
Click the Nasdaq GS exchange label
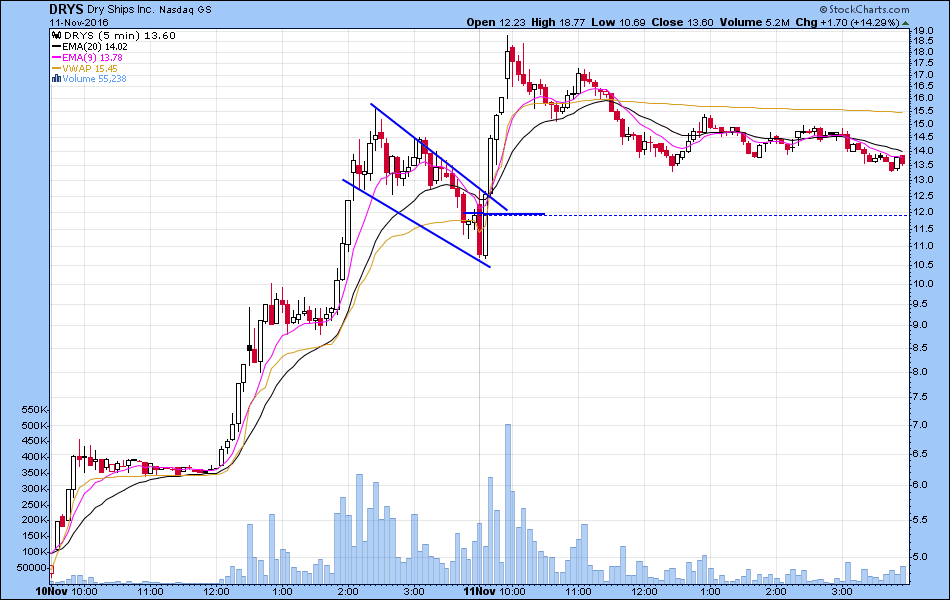click(185, 10)
